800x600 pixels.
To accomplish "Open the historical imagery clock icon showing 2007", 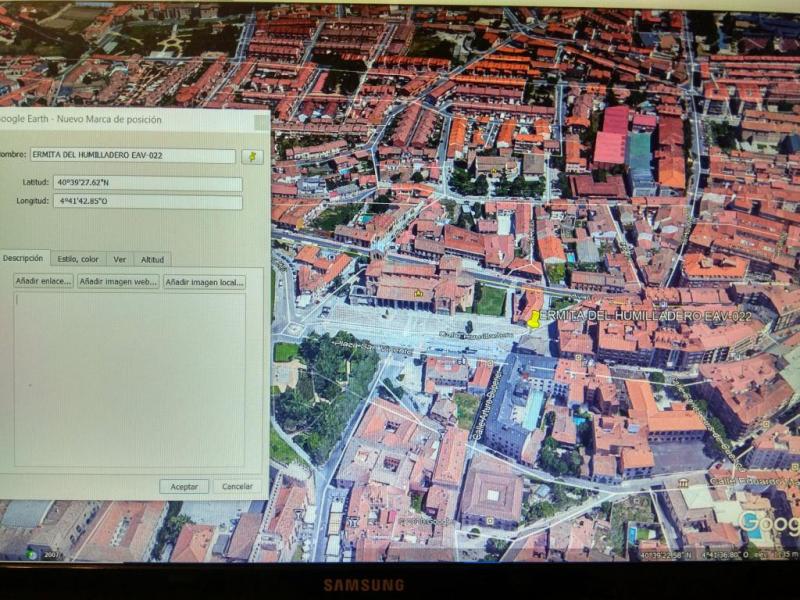I will pyautogui.click(x=33, y=553).
